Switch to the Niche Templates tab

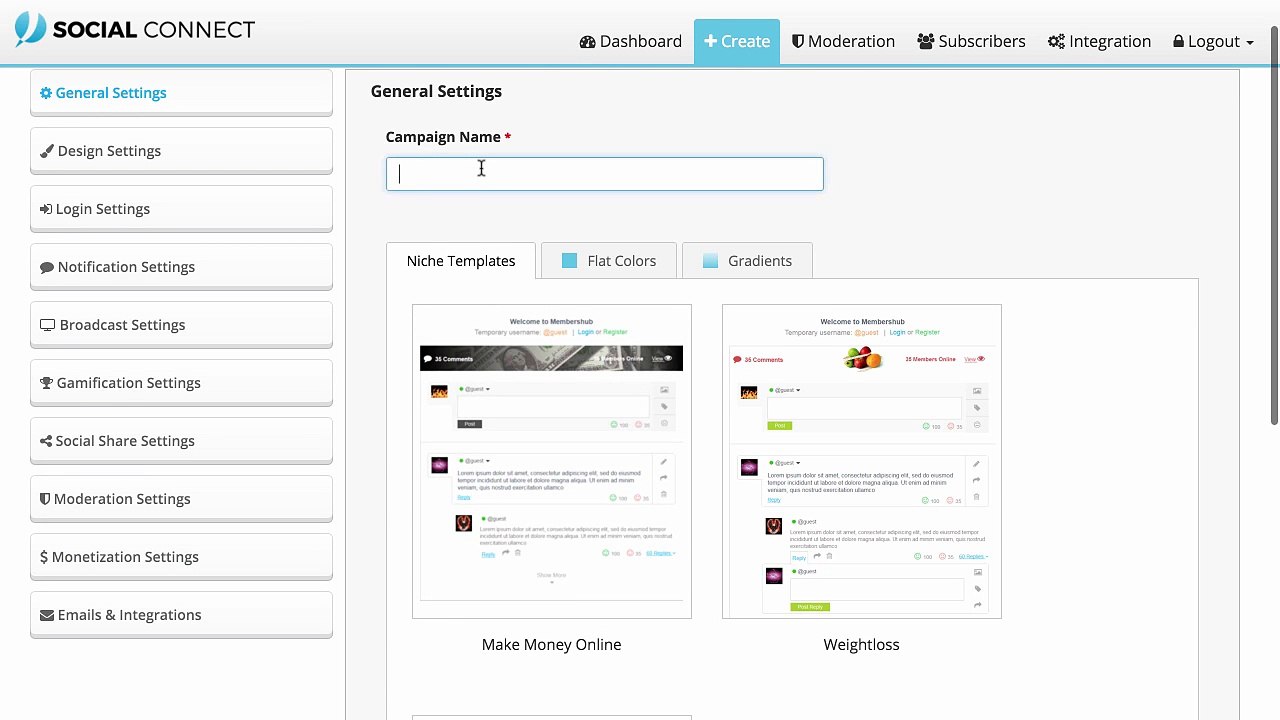click(461, 260)
